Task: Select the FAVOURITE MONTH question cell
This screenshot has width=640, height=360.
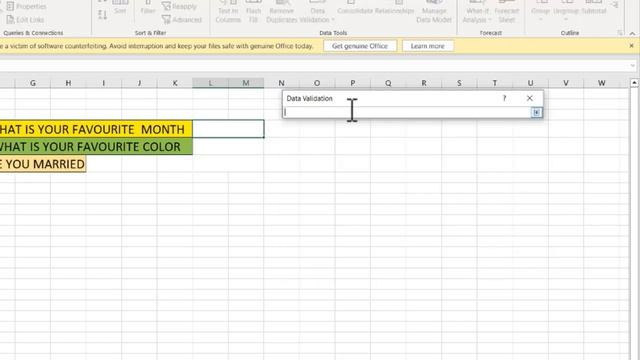Action: point(96,129)
